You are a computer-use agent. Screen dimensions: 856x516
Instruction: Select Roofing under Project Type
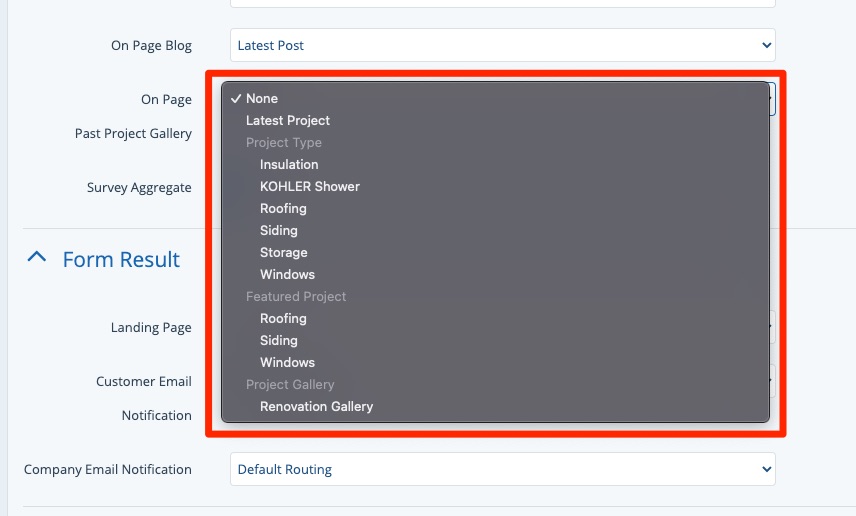[283, 208]
